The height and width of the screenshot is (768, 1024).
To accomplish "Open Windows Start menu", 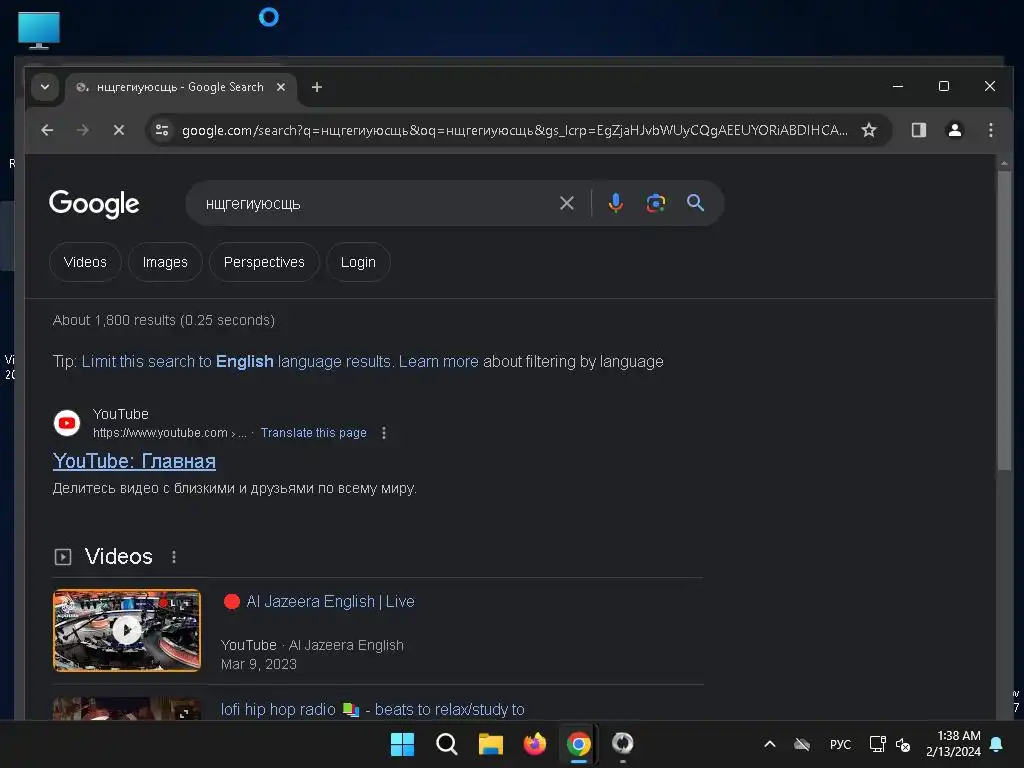I will click(x=402, y=744).
